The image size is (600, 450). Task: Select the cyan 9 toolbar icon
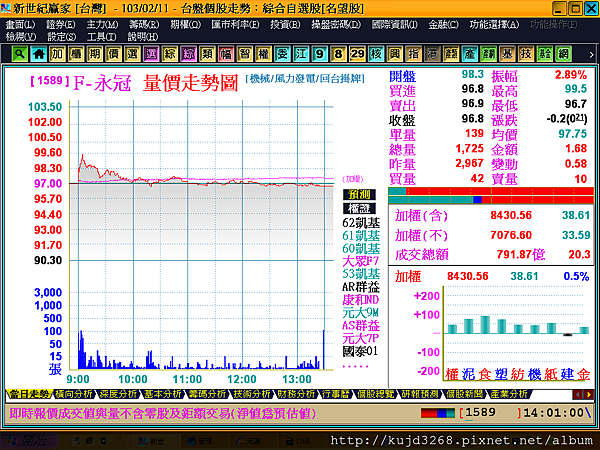point(320,54)
